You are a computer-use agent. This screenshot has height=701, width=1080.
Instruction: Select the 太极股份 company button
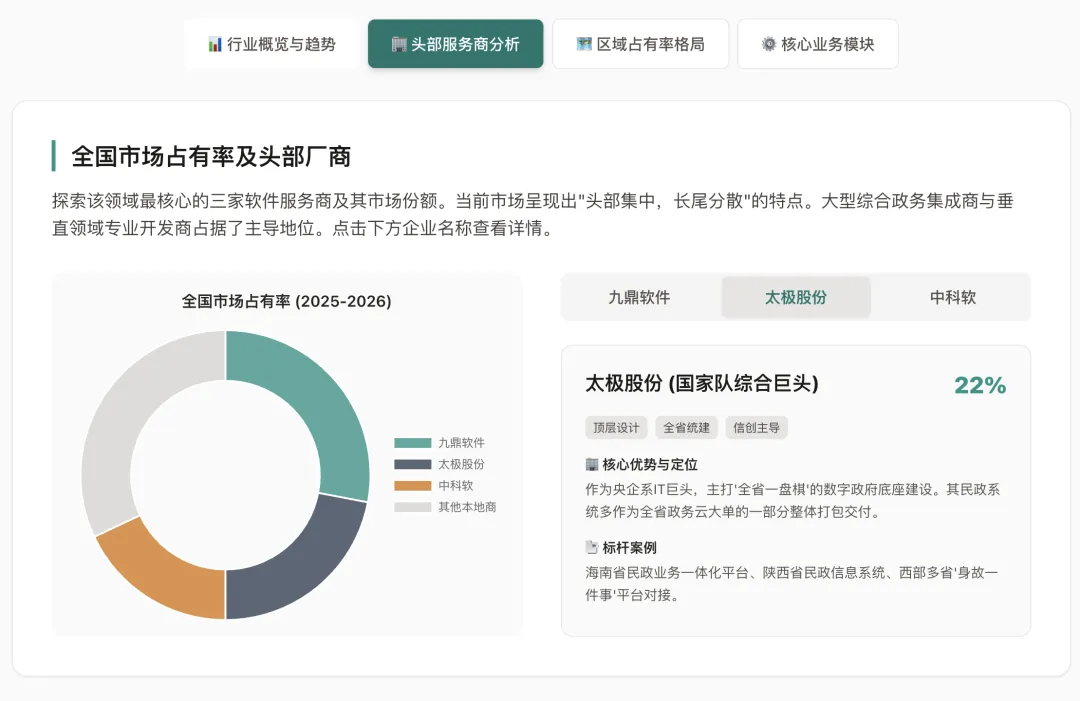(796, 297)
